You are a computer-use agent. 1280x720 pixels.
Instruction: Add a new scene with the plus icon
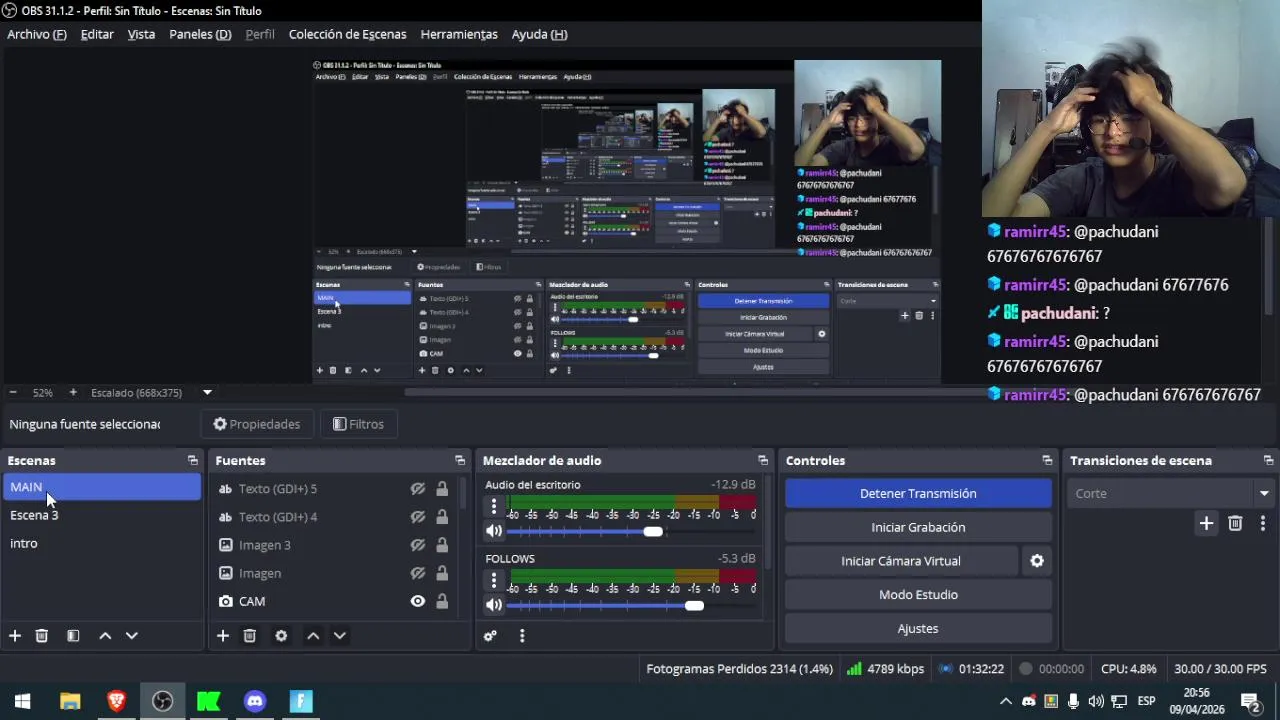(15, 636)
